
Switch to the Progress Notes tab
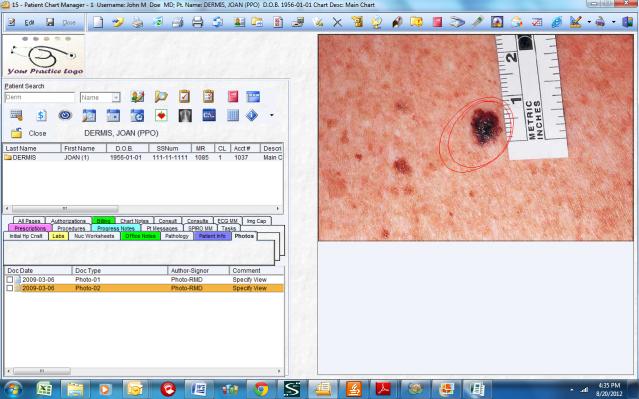click(116, 228)
